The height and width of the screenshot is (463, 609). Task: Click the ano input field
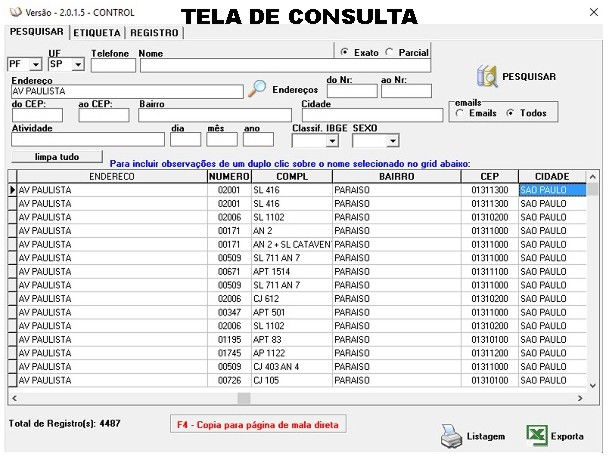click(x=258, y=139)
